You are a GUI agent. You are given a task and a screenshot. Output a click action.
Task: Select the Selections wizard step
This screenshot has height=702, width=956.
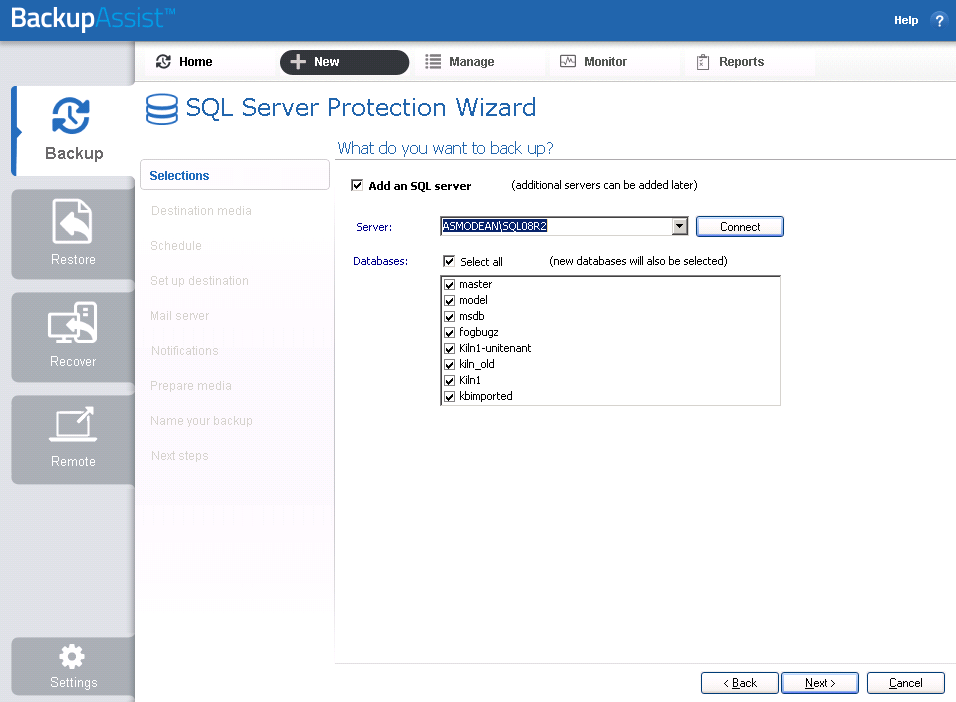pos(235,176)
